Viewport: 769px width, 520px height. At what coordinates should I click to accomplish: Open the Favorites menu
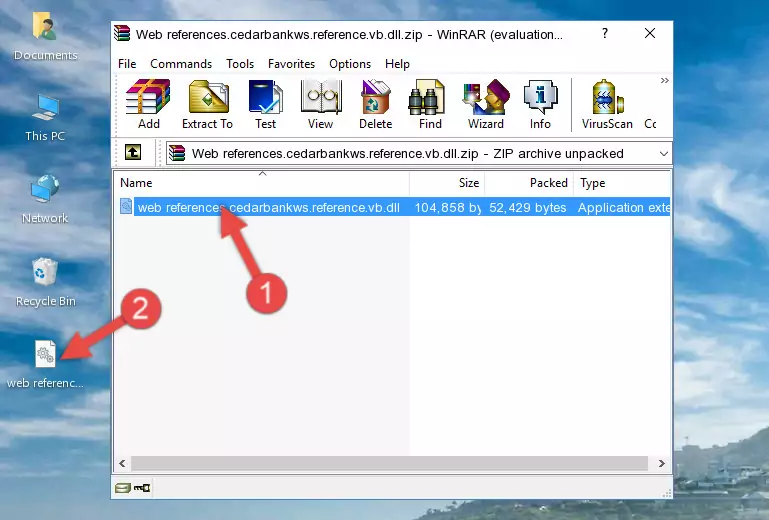291,64
